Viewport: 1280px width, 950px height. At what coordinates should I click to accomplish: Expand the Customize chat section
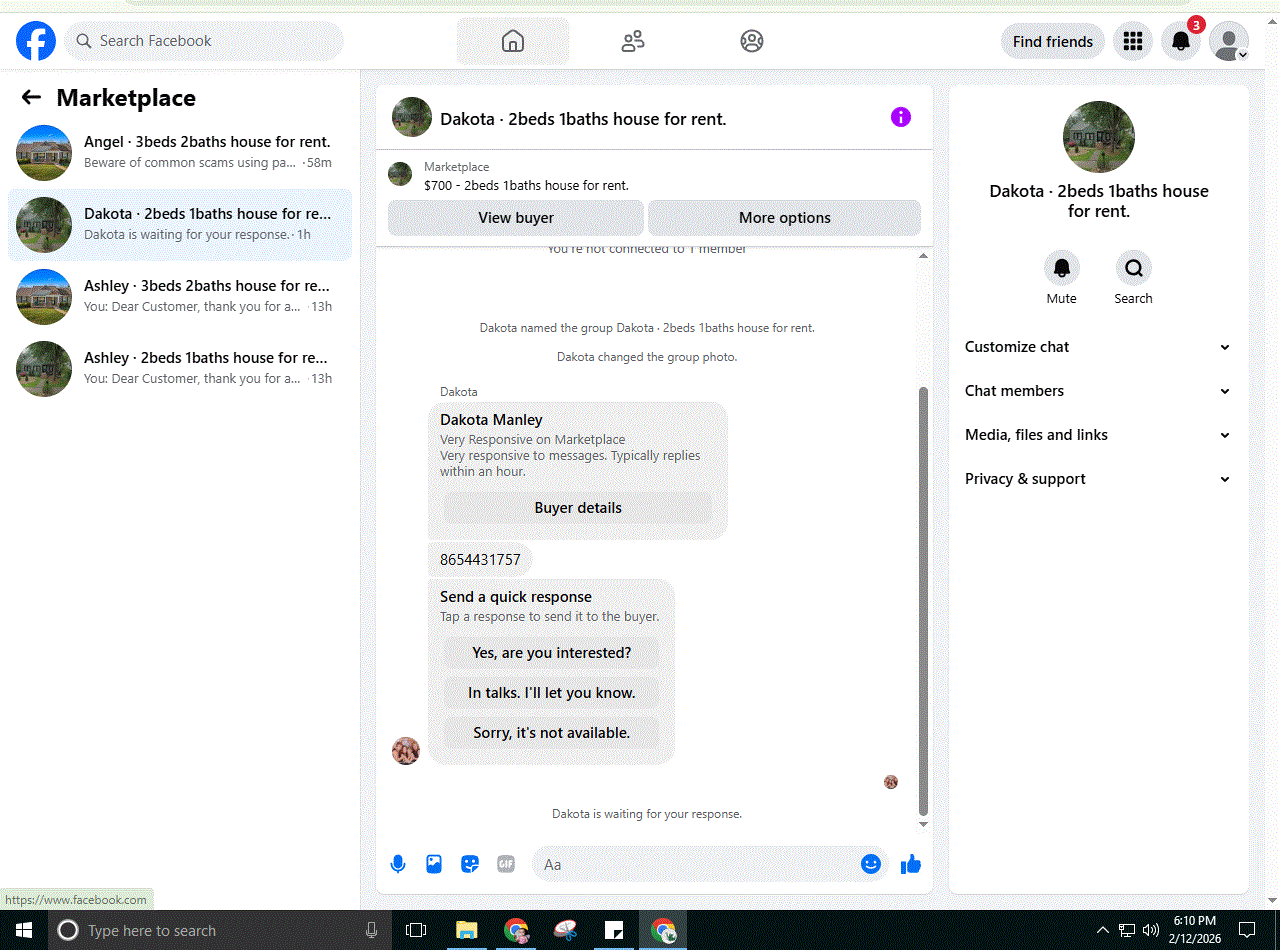(1098, 347)
